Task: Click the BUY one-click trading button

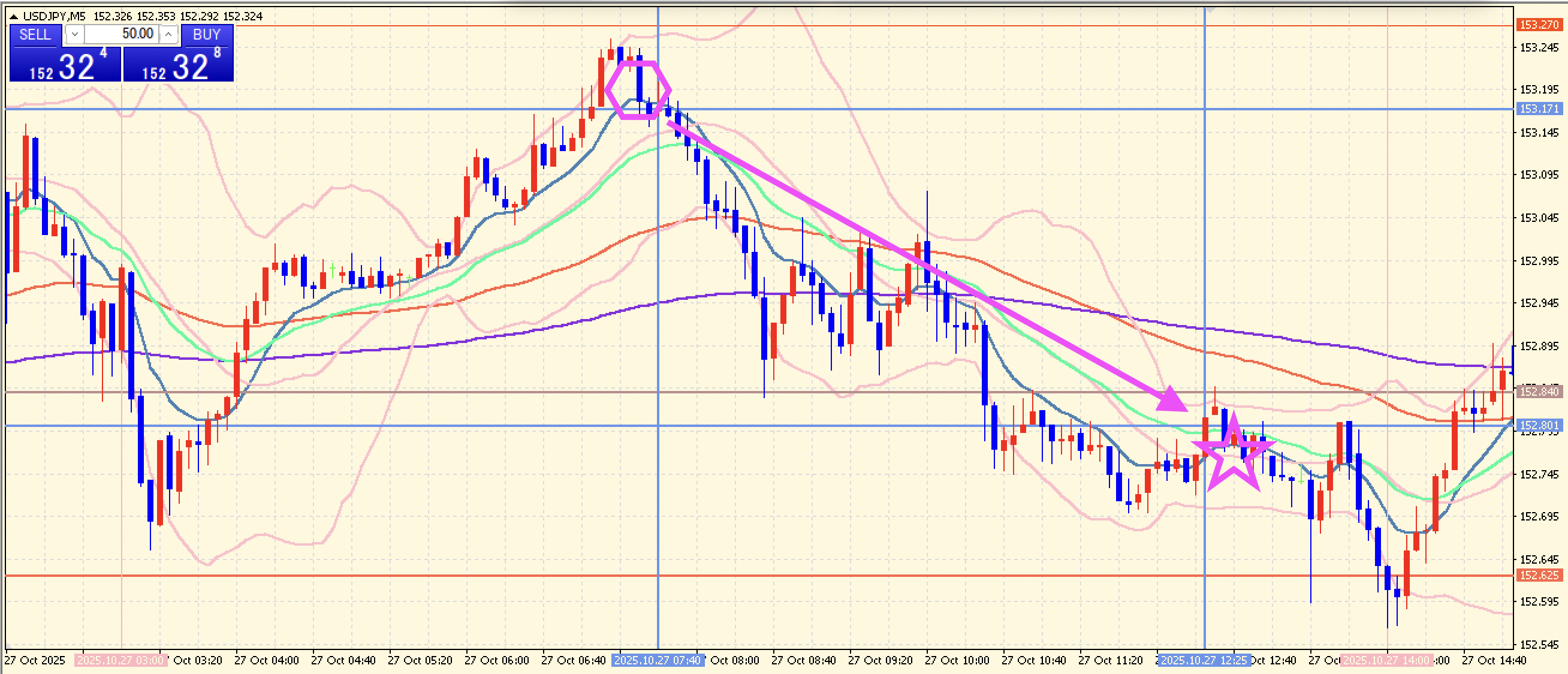Action: pyautogui.click(x=206, y=35)
